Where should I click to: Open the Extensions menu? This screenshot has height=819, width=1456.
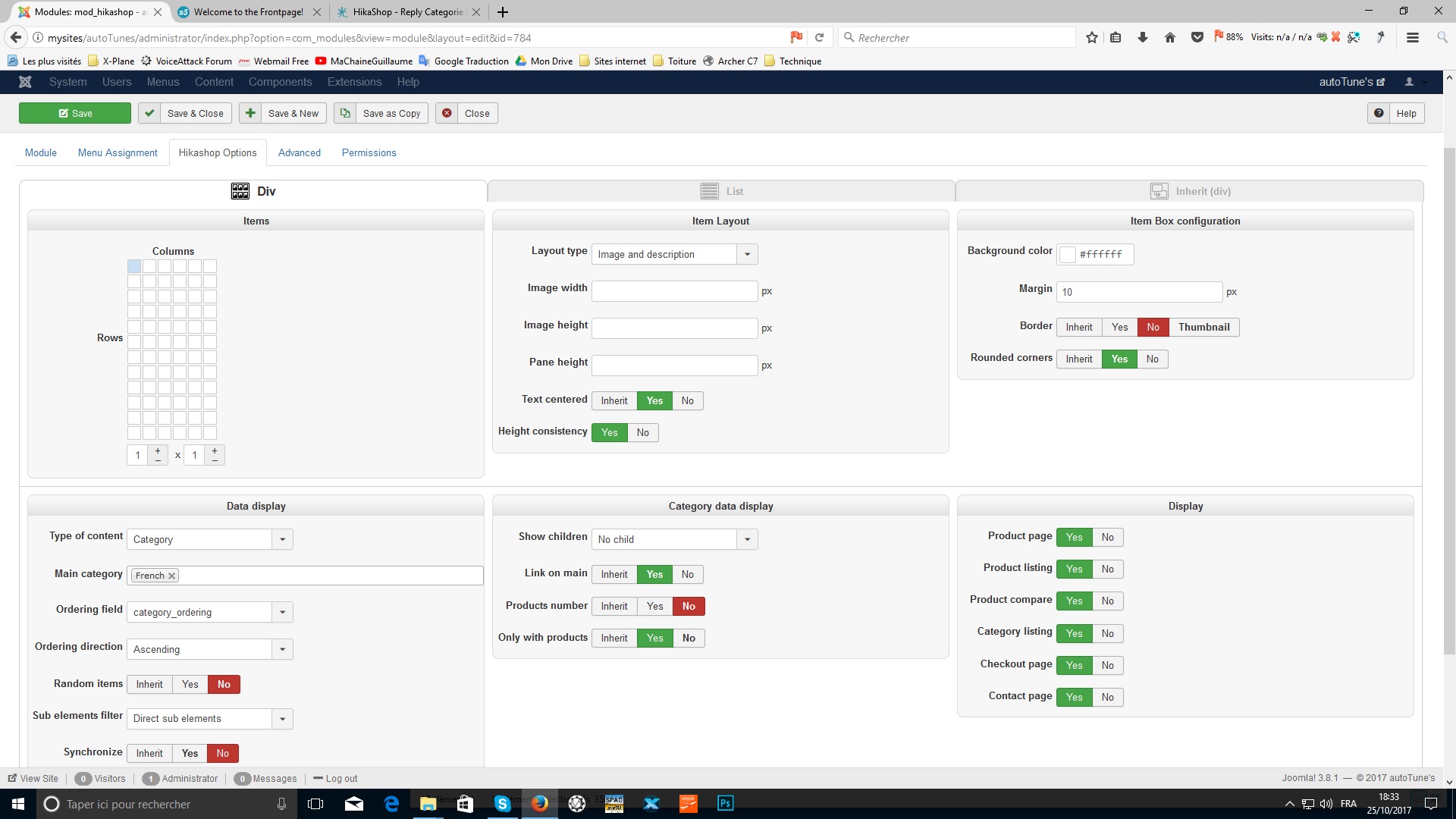pos(354,82)
